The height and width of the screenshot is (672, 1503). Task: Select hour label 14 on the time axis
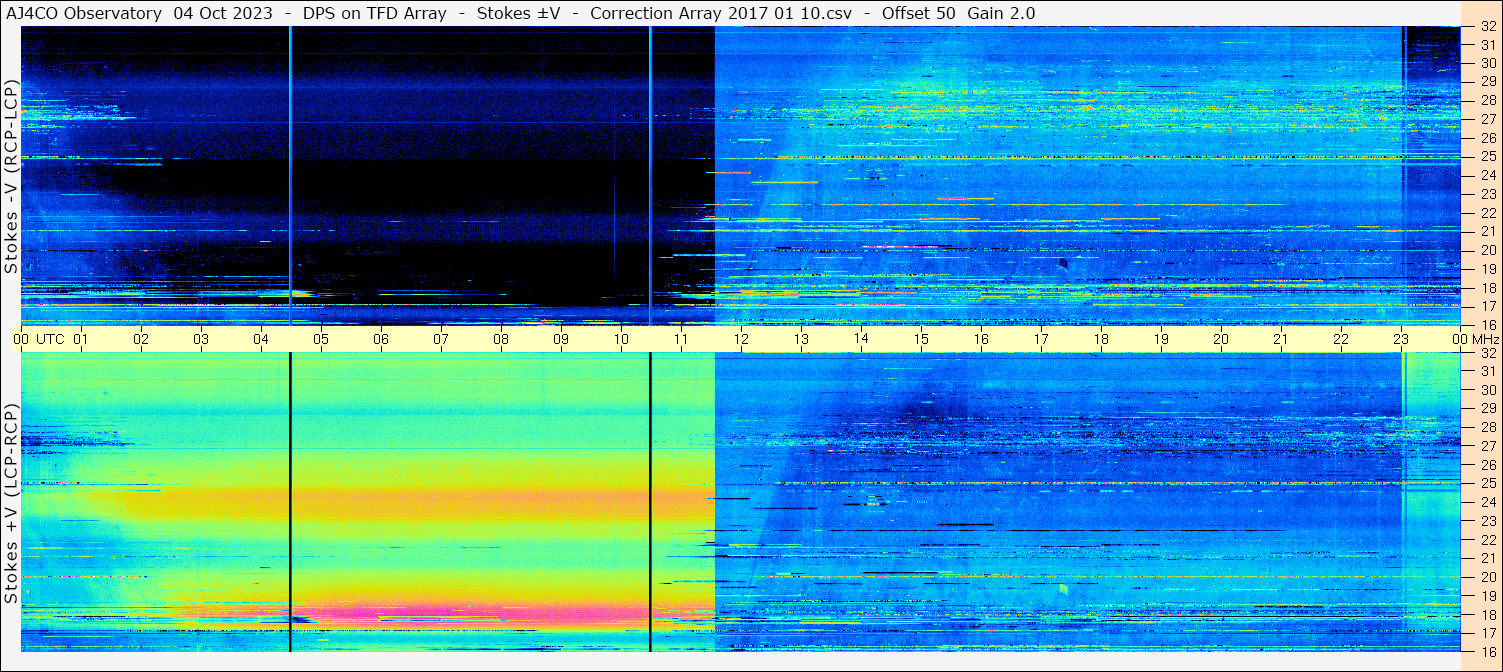(x=861, y=339)
